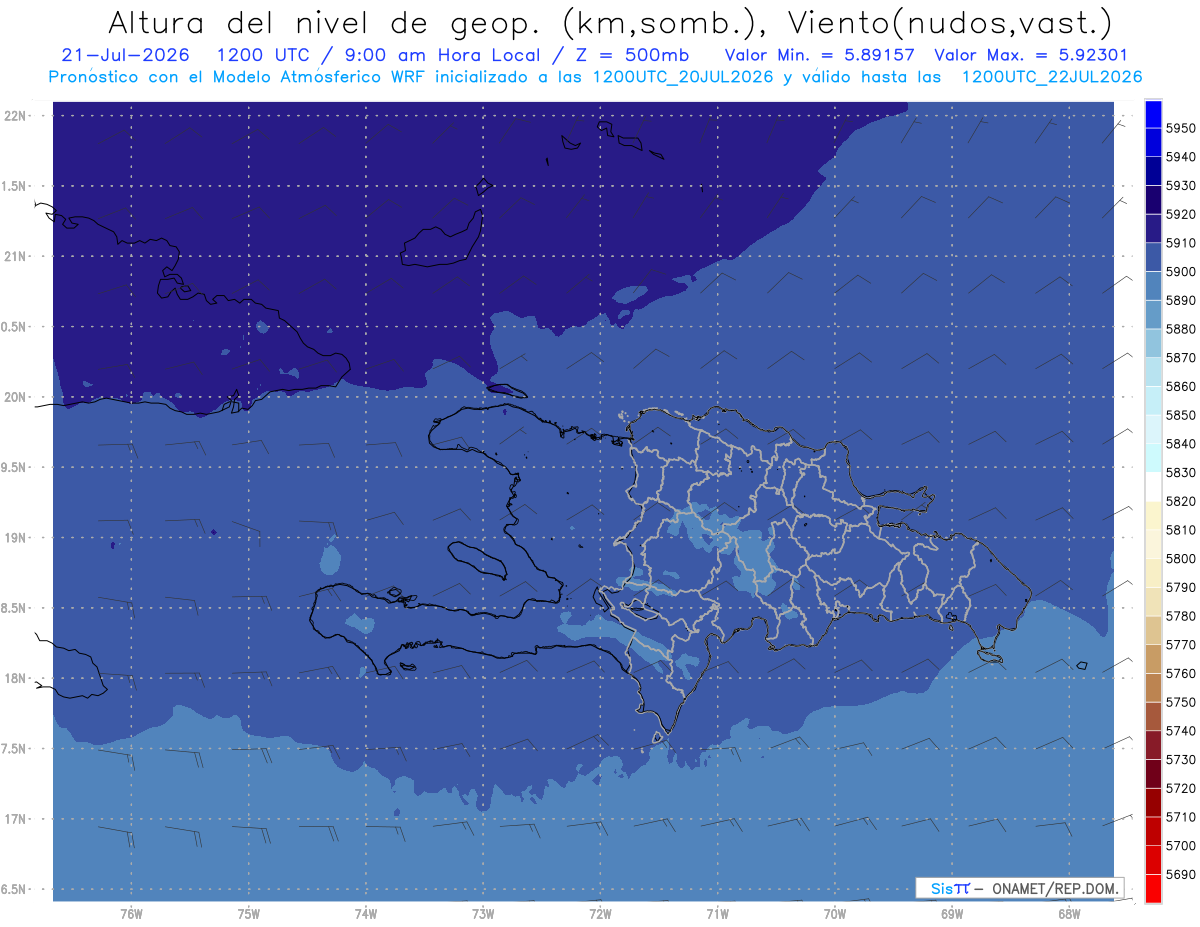This screenshot has width=1200, height=927.
Task: Click the "5690" legend value
Action: (x=1181, y=874)
